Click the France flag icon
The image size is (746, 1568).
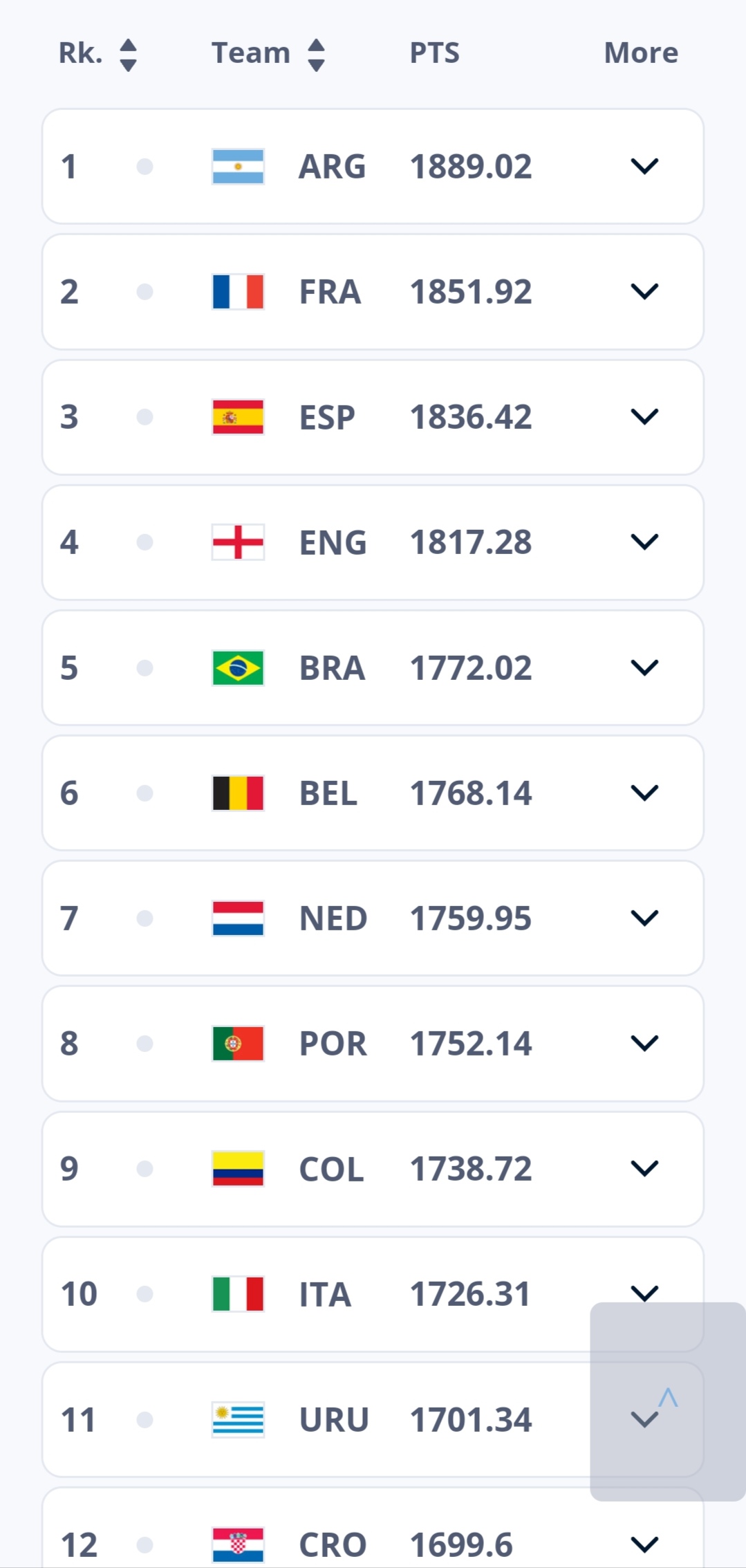point(238,292)
